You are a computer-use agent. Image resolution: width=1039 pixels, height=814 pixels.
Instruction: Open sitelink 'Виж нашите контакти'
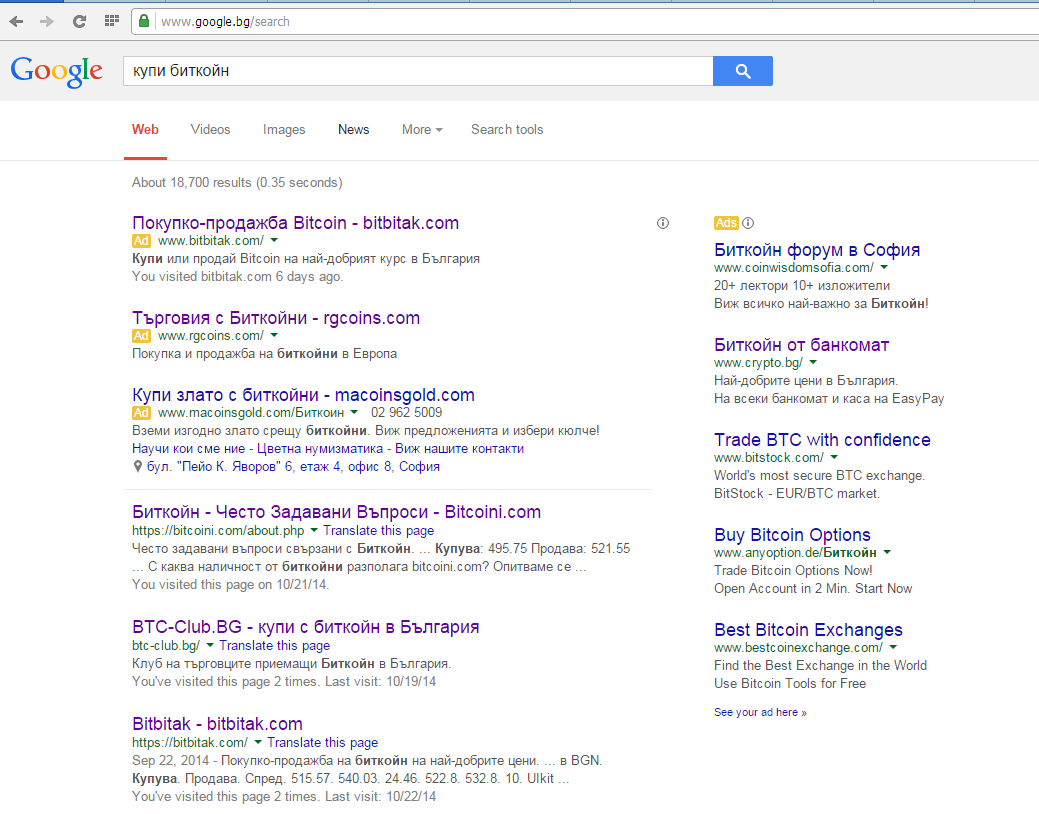(x=459, y=449)
